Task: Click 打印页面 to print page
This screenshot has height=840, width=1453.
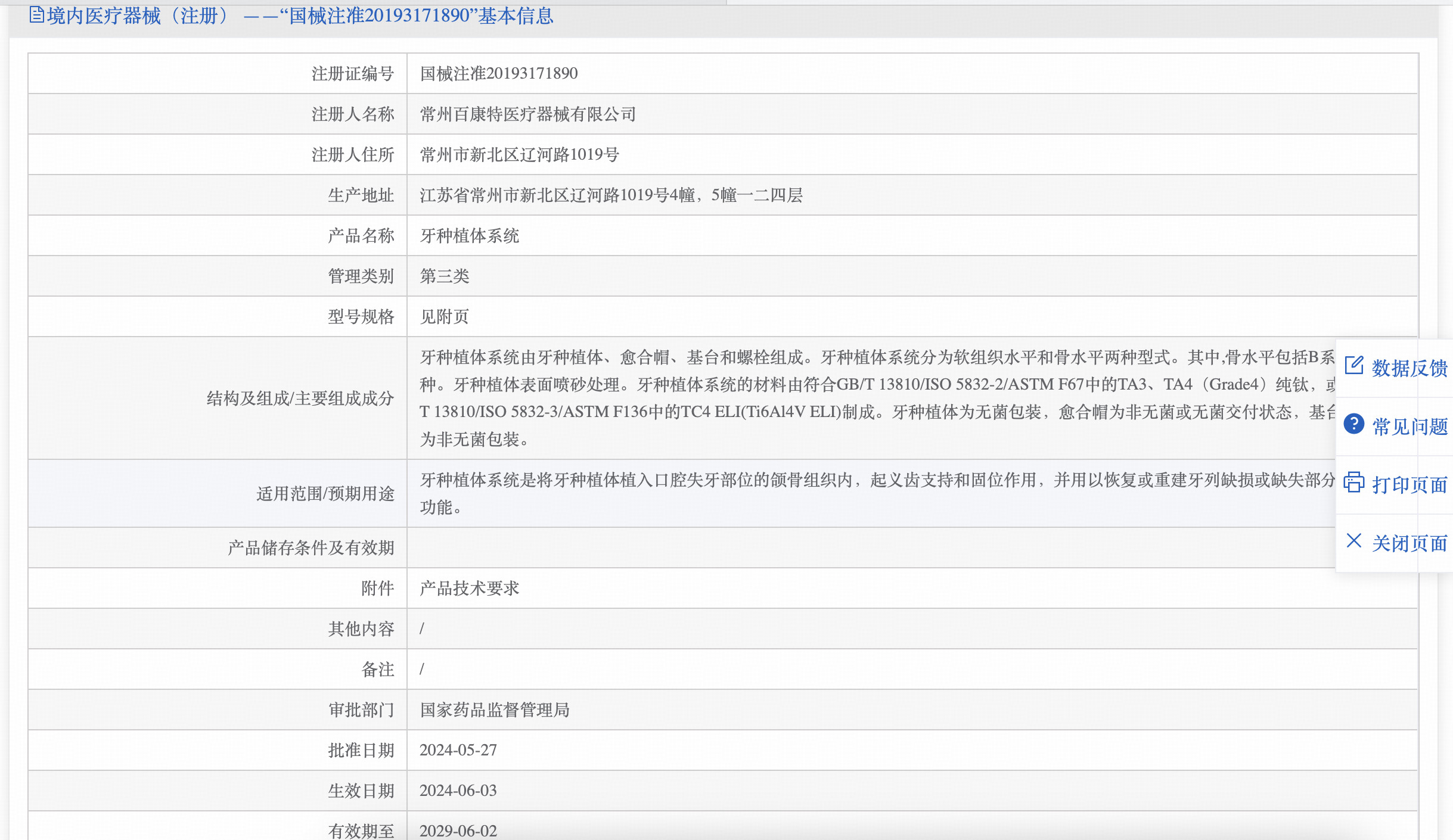Action: click(x=1409, y=485)
